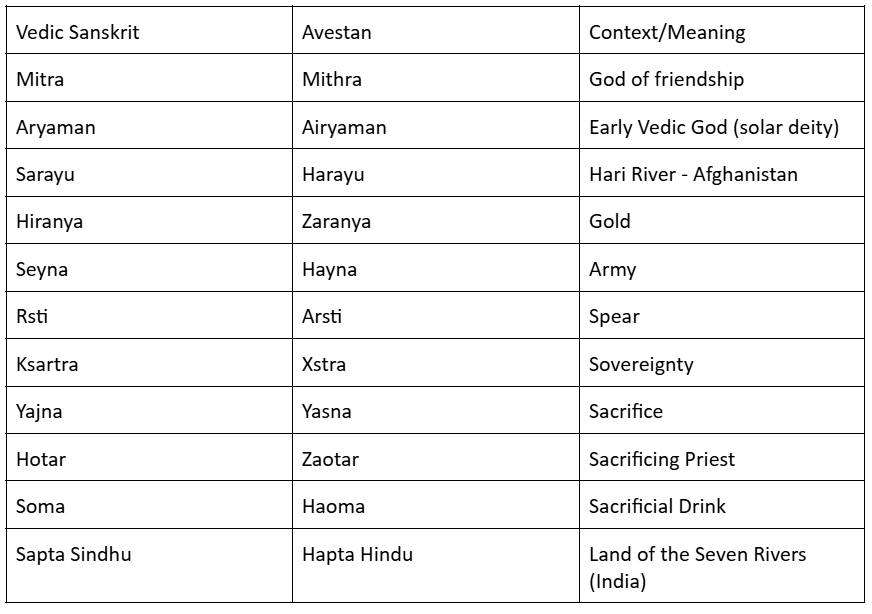Click the 'Harayu' cell

tap(435, 173)
